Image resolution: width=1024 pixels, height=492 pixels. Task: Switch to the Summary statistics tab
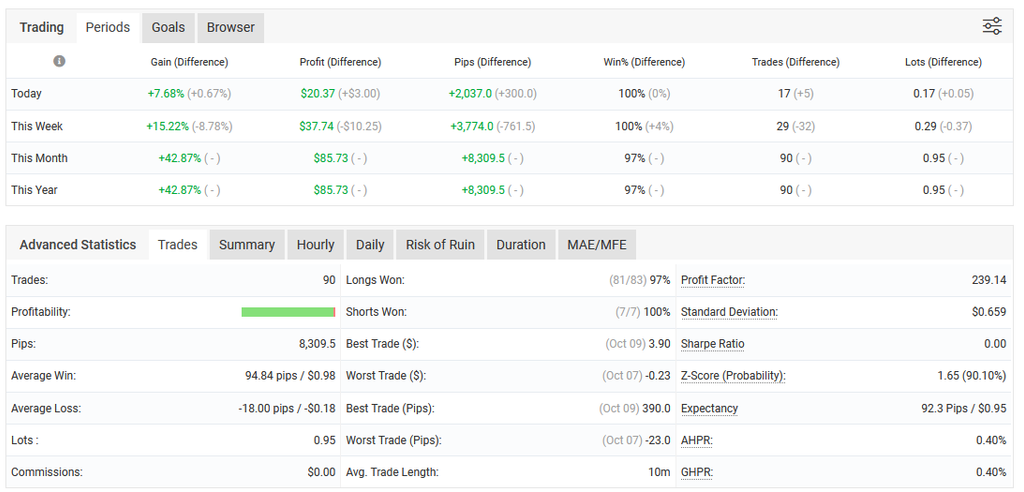(x=246, y=245)
